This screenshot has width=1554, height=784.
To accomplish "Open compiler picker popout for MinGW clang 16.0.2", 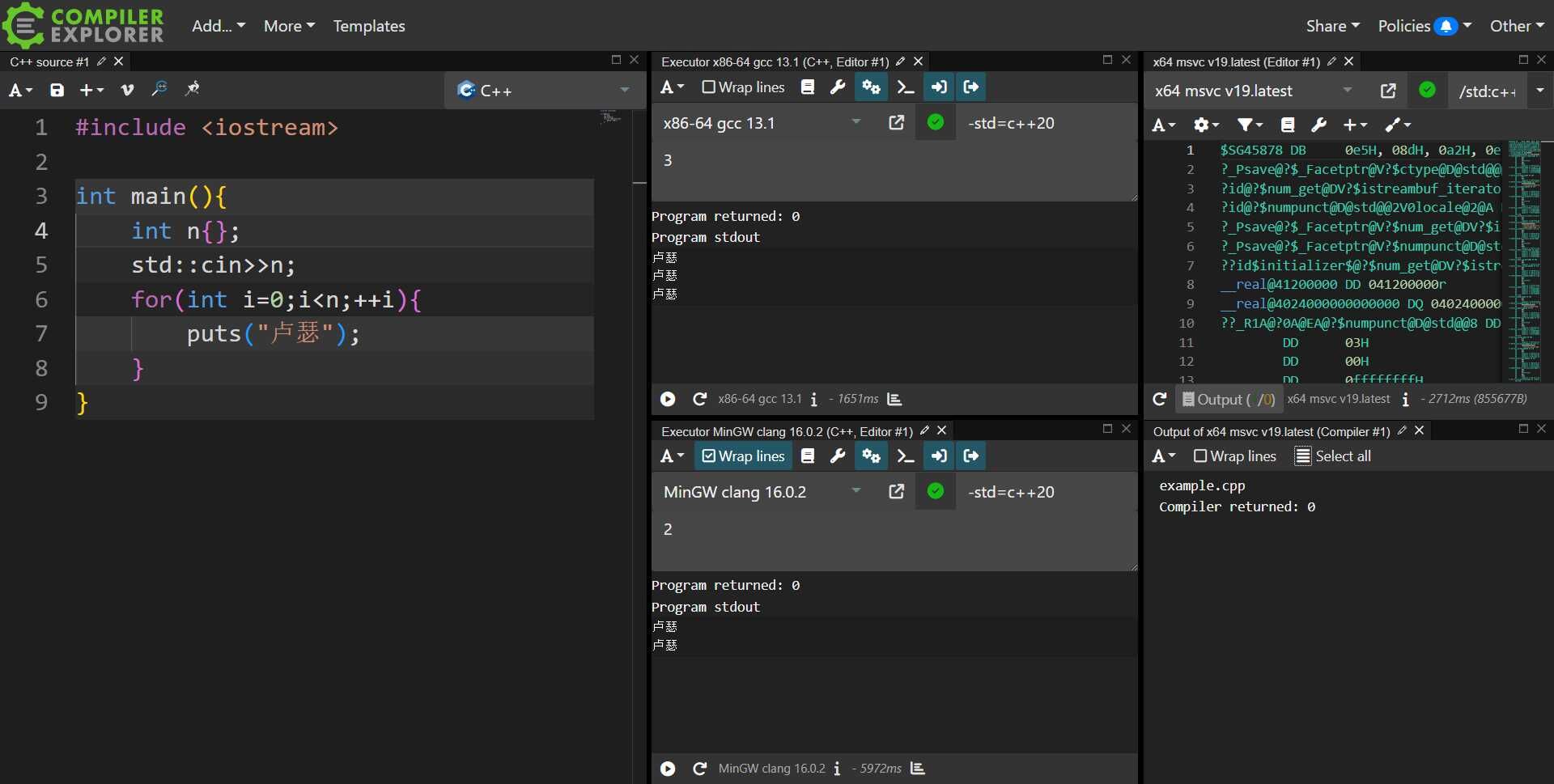I will [896, 492].
